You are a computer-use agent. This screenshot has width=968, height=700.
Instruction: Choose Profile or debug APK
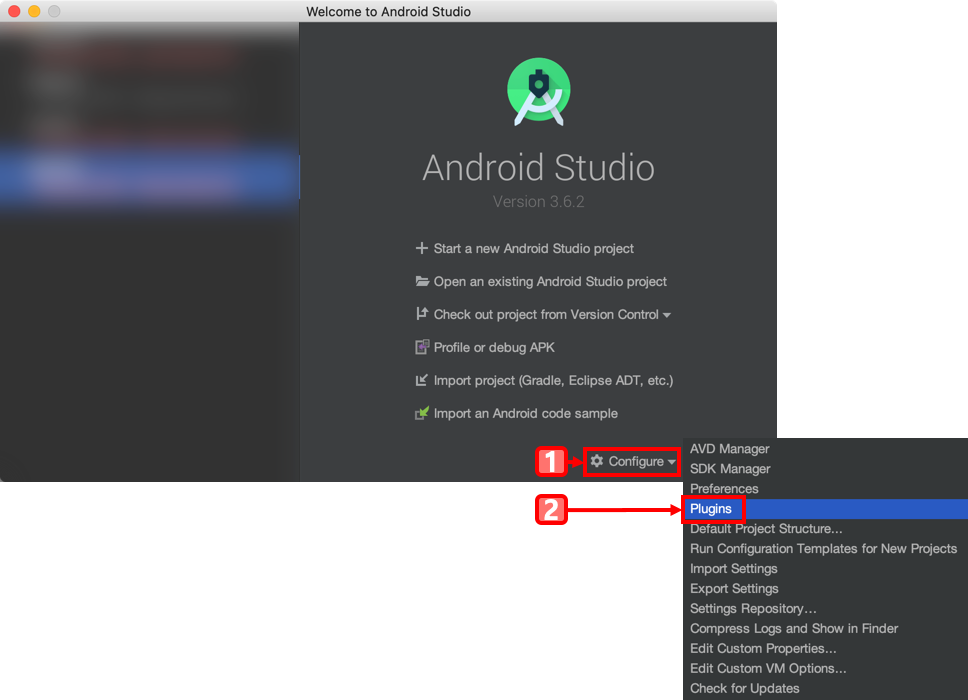click(494, 348)
